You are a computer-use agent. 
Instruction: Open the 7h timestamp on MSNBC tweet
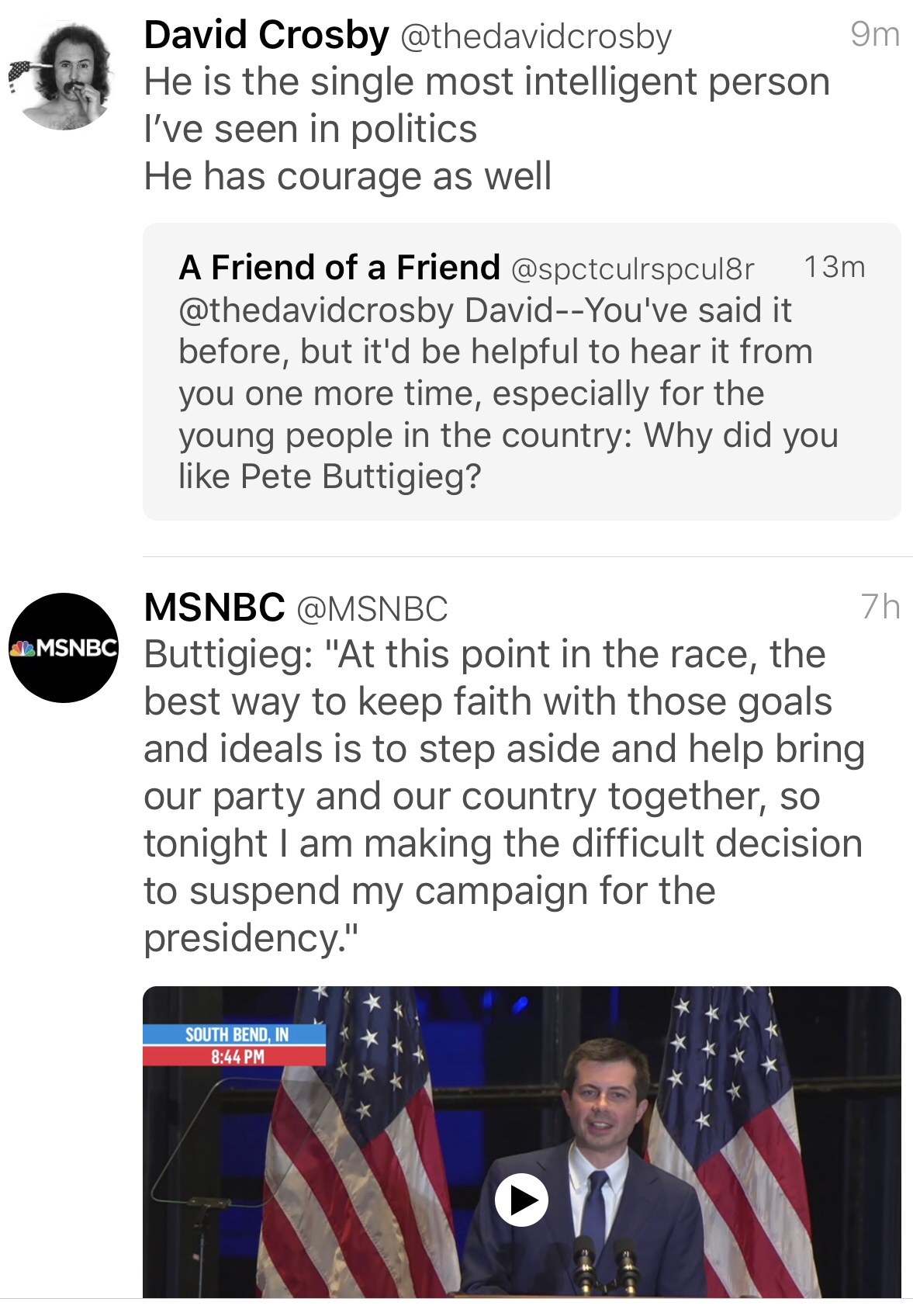tap(880, 607)
